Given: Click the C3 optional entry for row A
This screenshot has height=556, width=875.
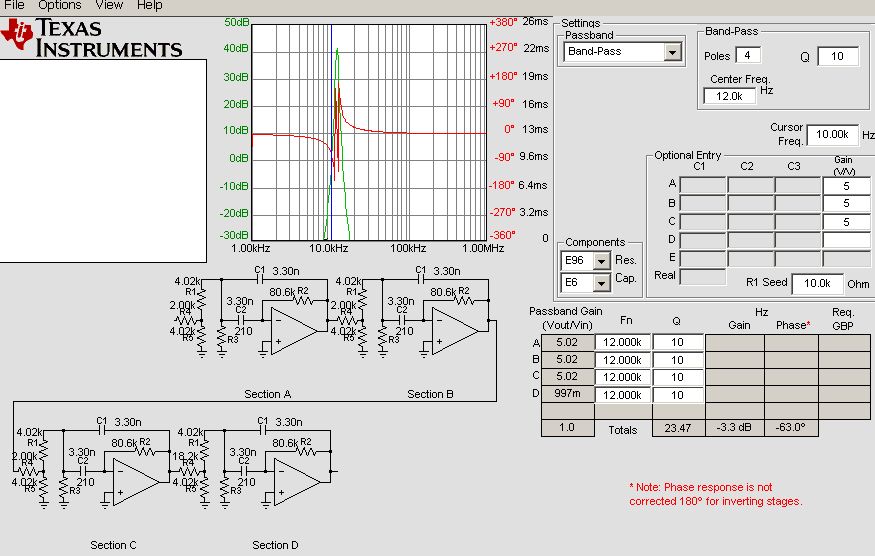Looking at the screenshot, I should point(798,185).
